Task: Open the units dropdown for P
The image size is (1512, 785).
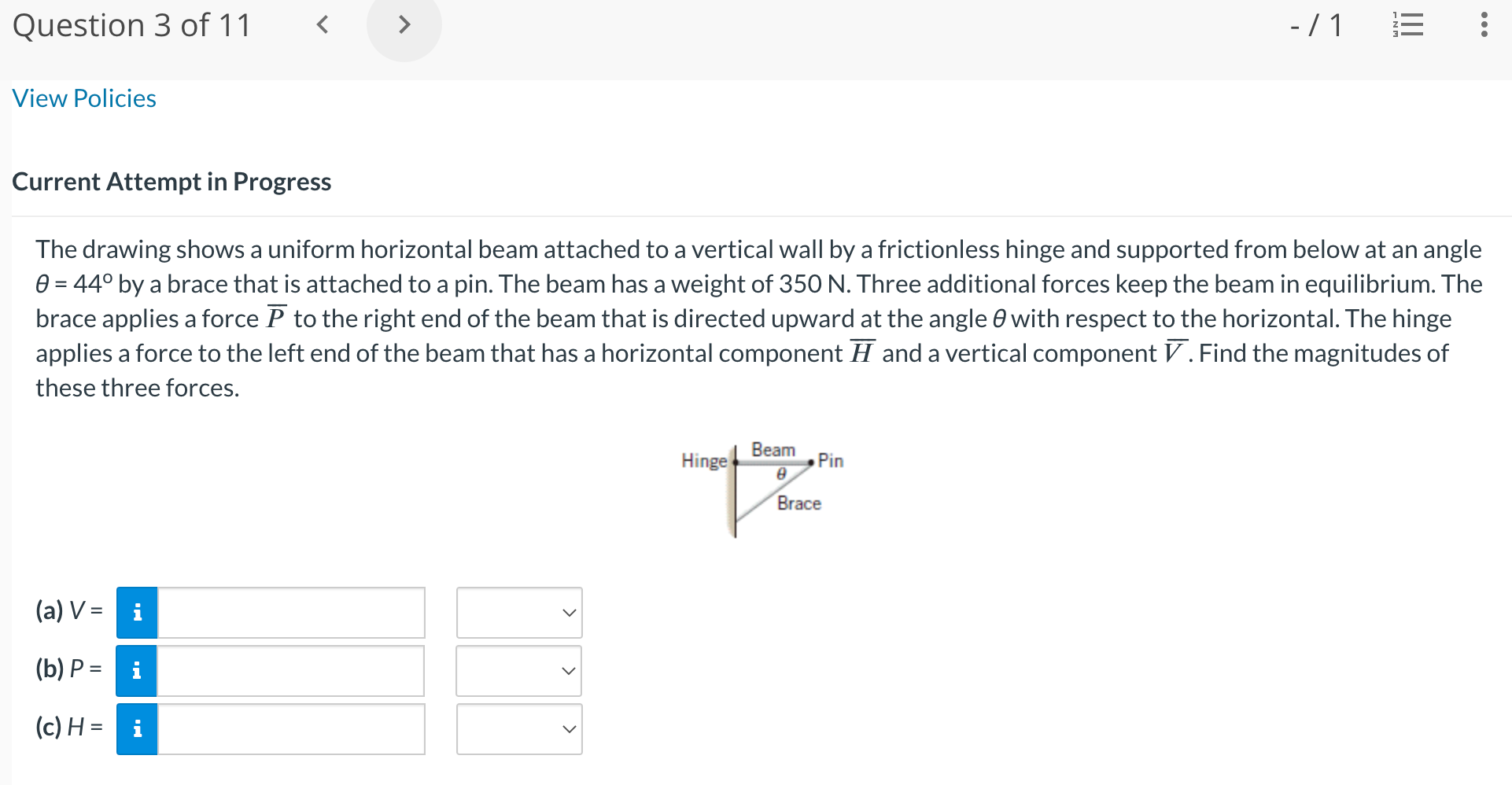Action: [518, 670]
